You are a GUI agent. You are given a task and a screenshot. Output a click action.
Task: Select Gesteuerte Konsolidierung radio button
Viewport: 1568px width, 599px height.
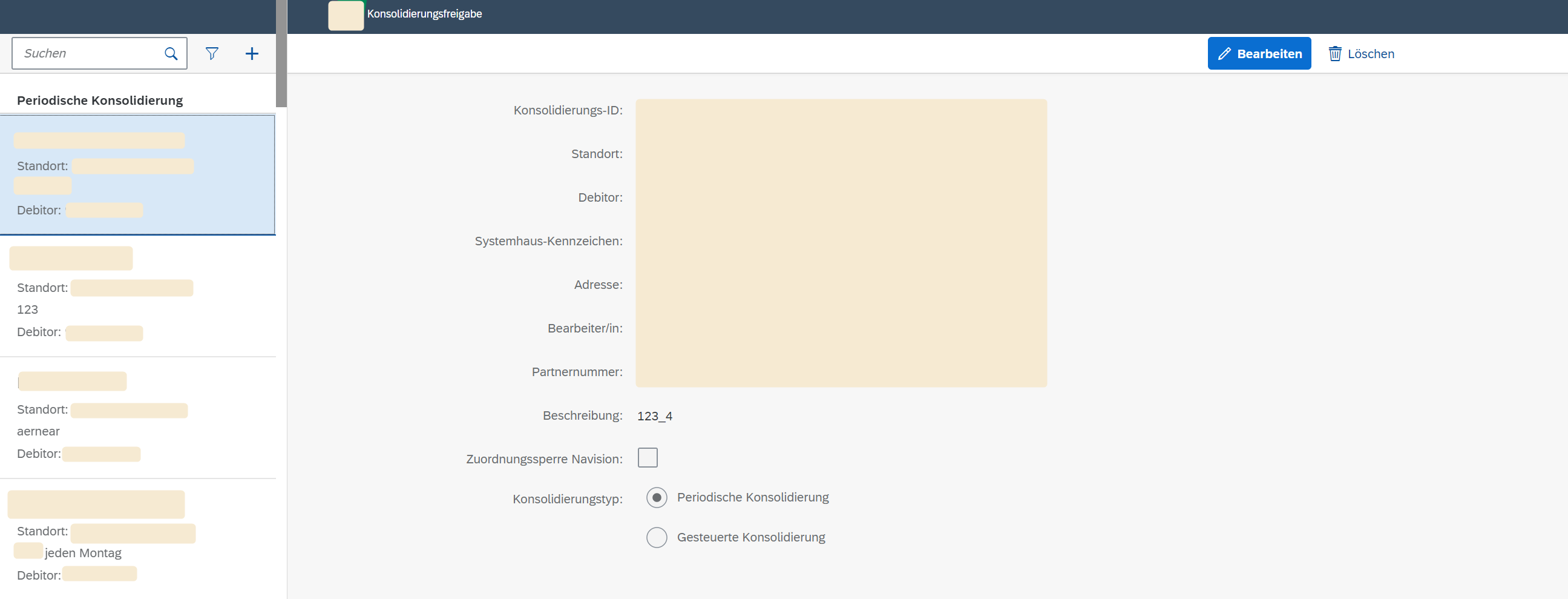(x=656, y=537)
